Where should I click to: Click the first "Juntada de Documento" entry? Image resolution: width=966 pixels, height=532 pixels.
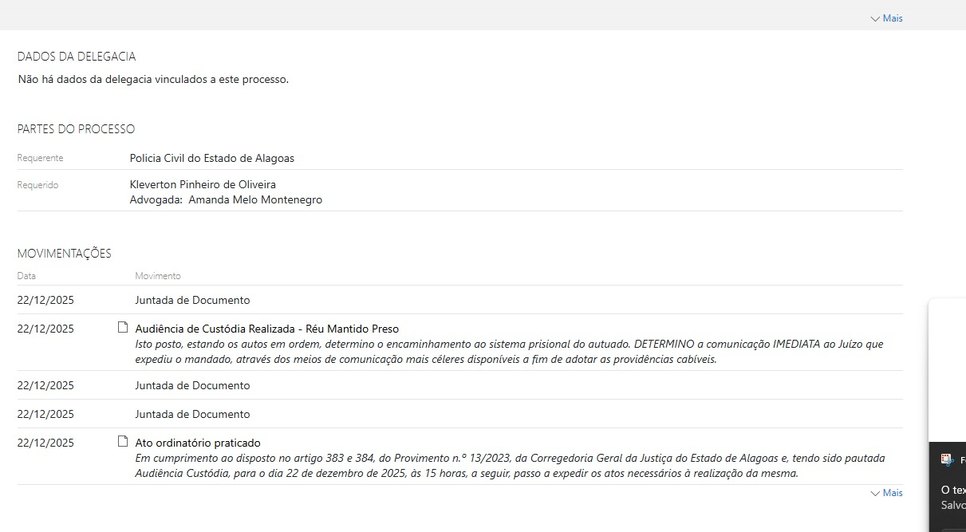(x=192, y=300)
